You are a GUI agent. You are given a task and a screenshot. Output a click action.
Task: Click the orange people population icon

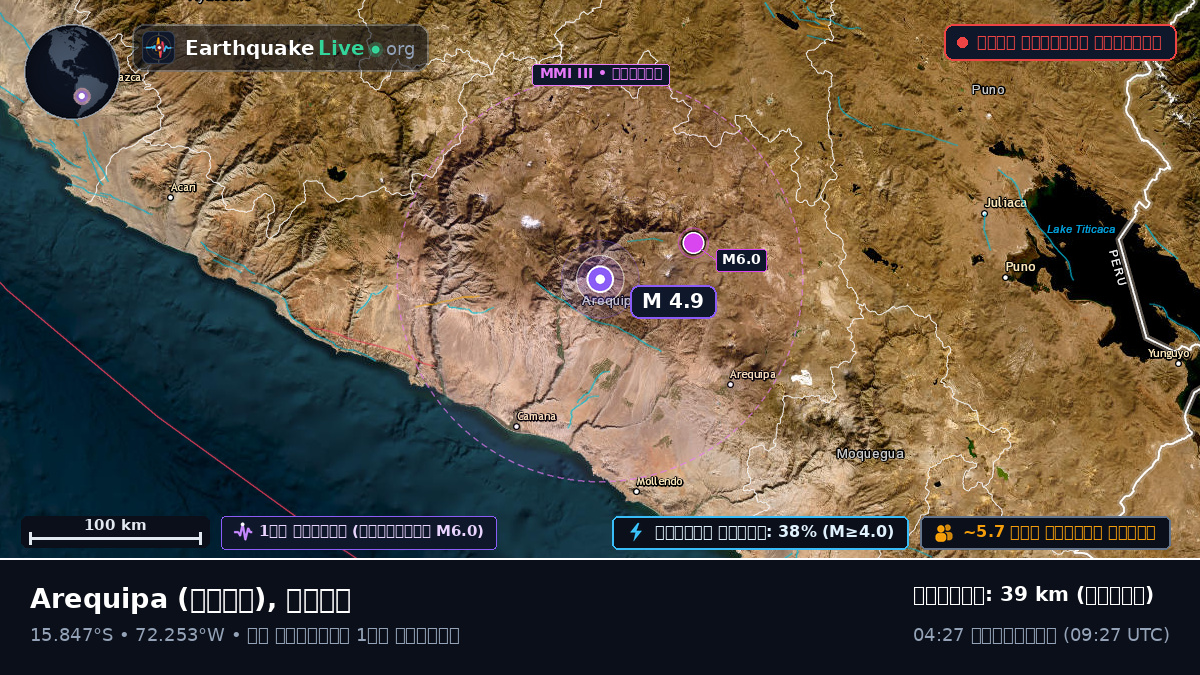tap(944, 533)
